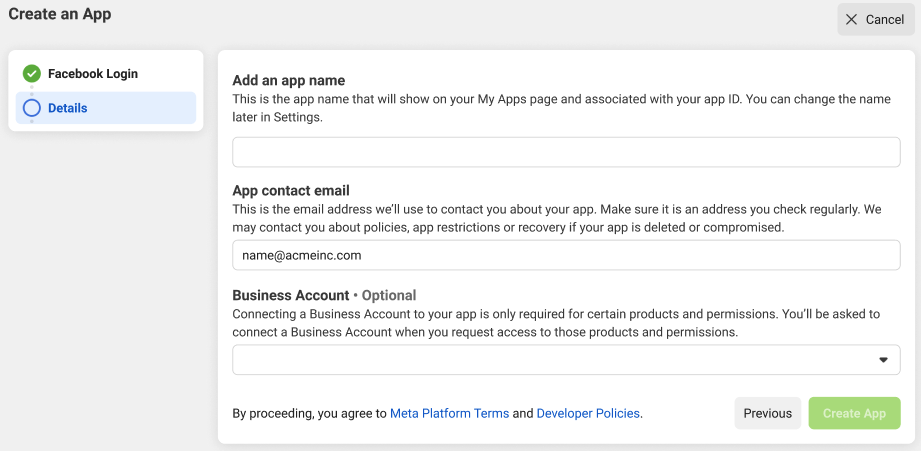Click the 'Create an App' page title
921x451 pixels.
(x=60, y=15)
